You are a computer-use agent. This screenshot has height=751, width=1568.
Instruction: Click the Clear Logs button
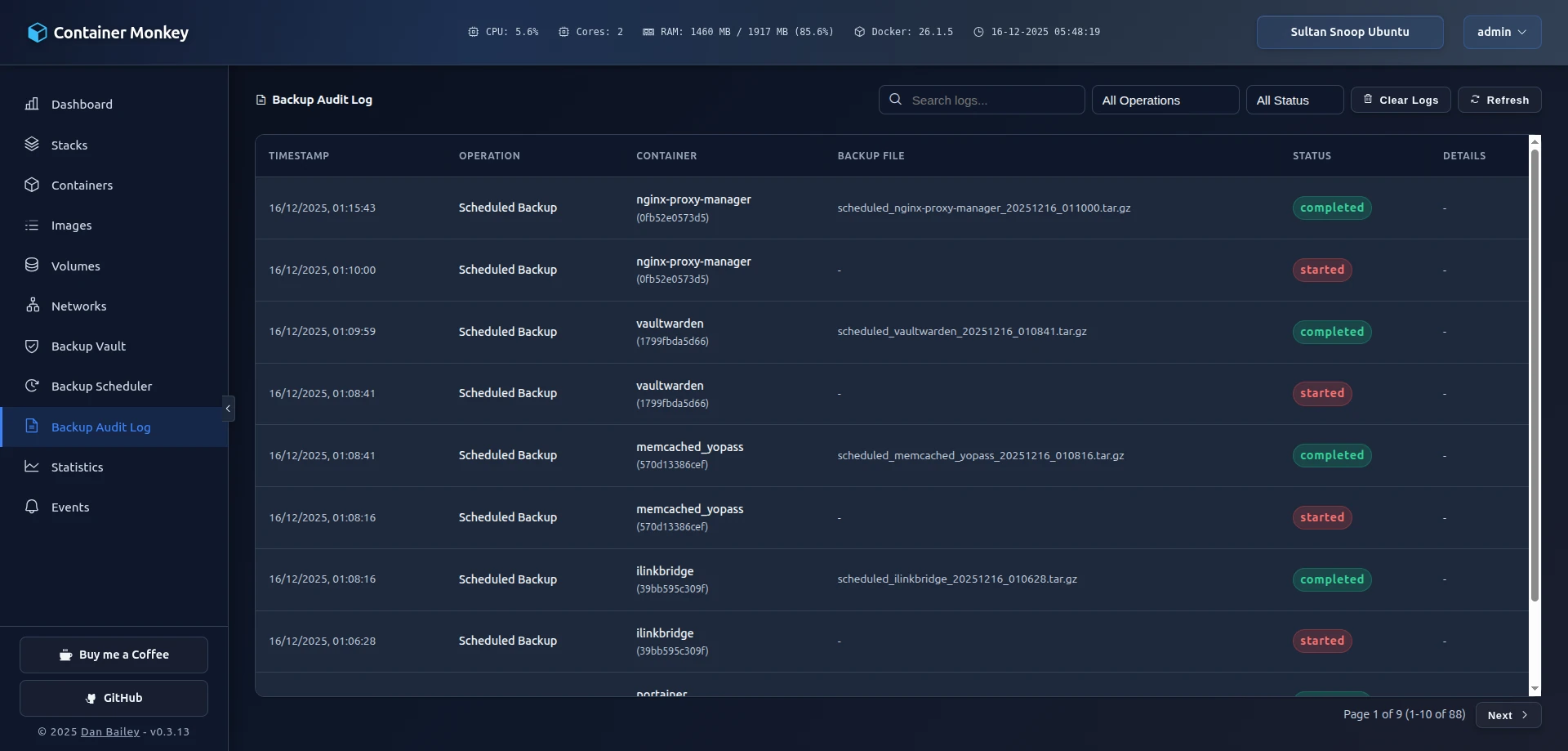click(x=1400, y=100)
